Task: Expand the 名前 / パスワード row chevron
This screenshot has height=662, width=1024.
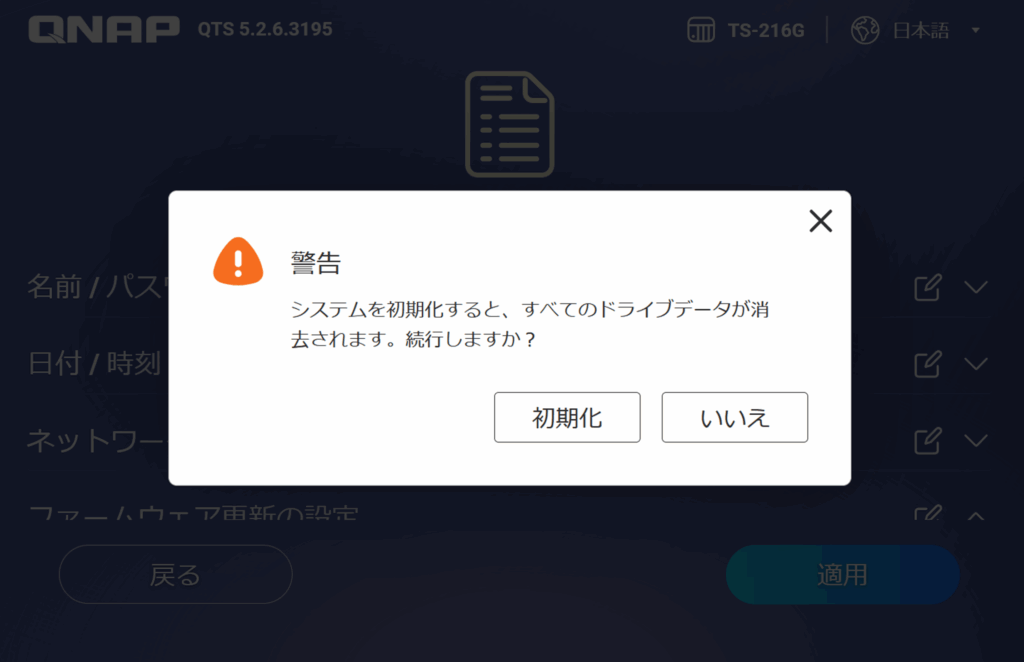Action: [x=976, y=287]
